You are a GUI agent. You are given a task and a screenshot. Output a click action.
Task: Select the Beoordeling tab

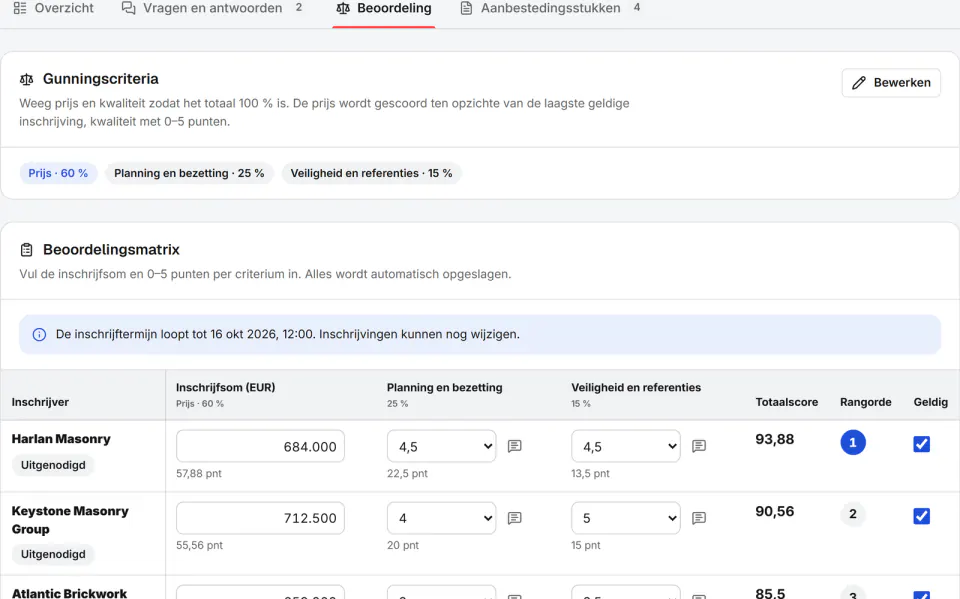coord(384,9)
